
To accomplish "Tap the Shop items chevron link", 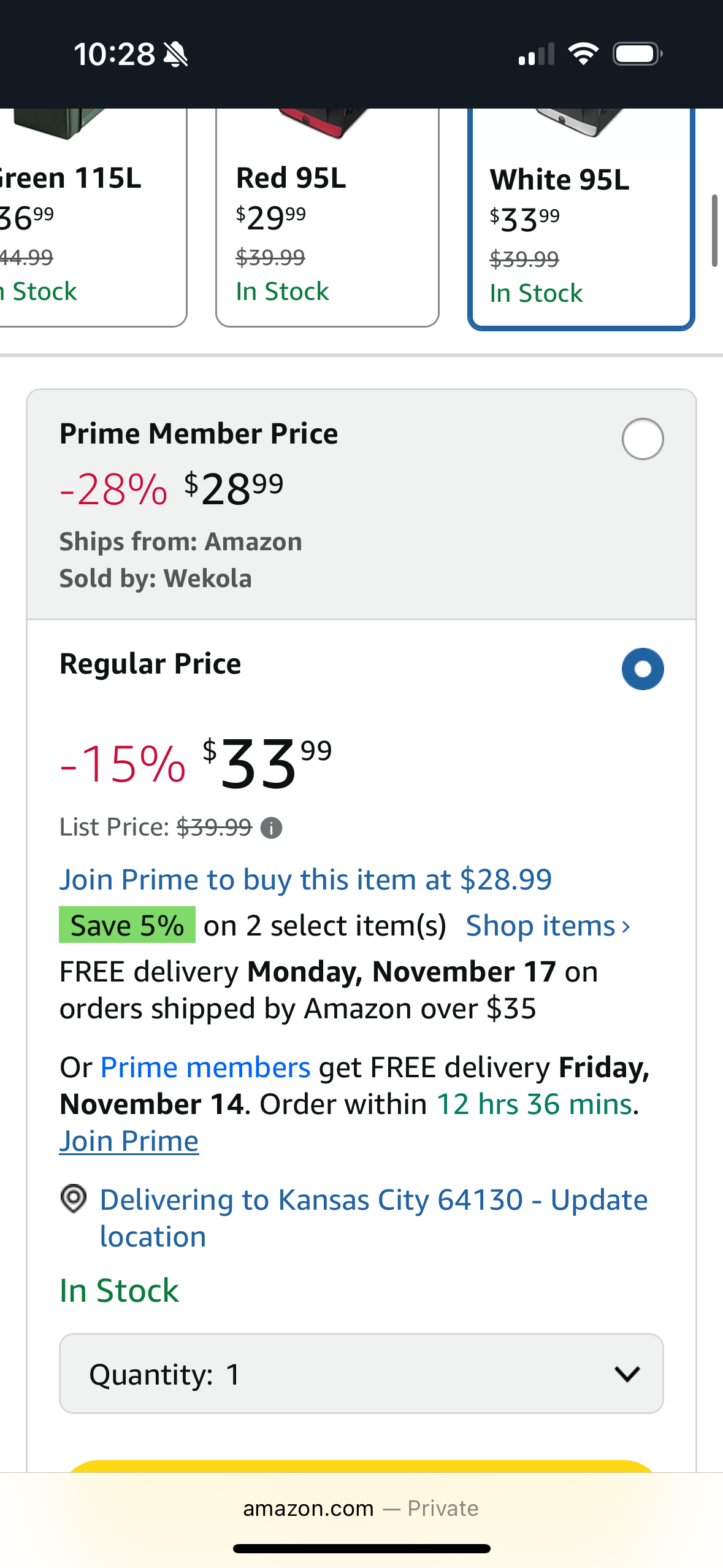I will [x=548, y=926].
